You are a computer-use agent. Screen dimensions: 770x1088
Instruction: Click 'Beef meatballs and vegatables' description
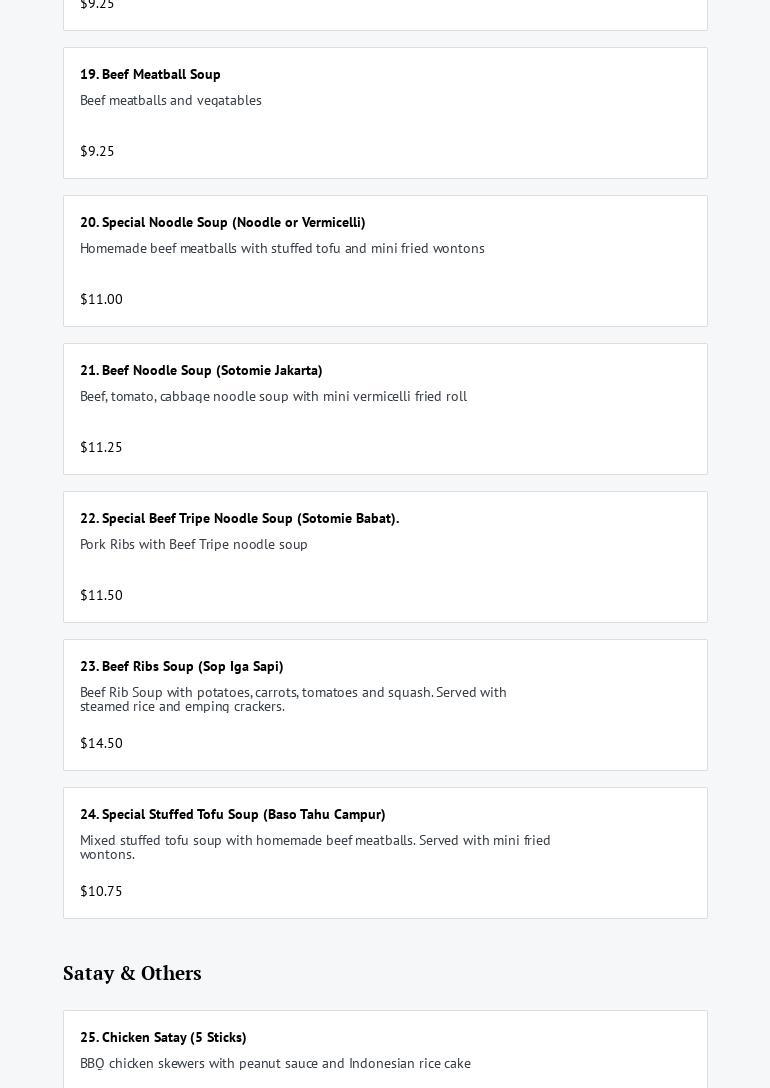(x=171, y=100)
